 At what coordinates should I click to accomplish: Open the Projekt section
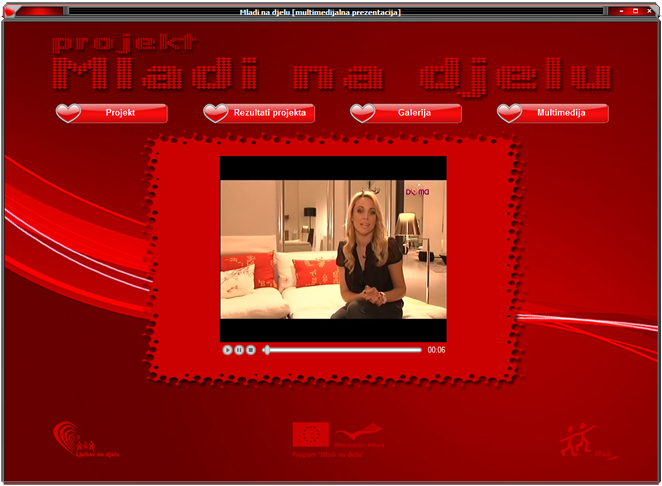121,113
